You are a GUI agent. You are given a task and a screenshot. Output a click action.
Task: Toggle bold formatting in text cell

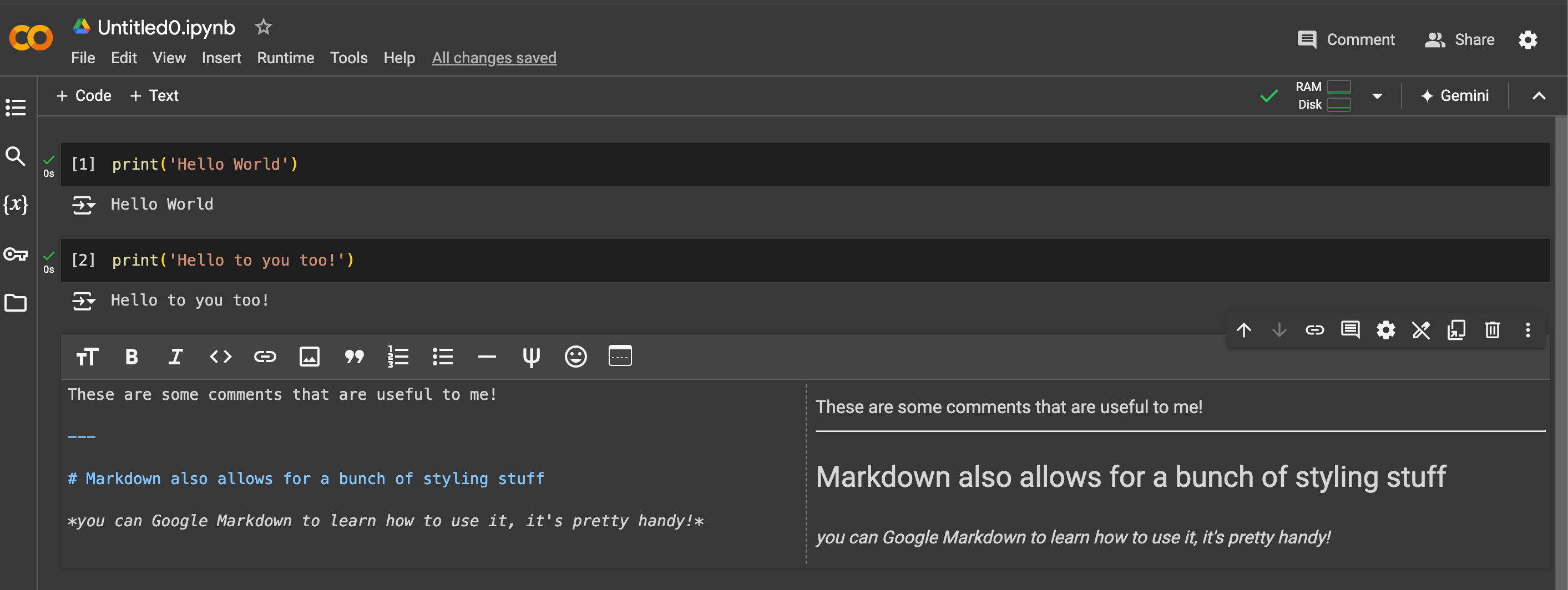click(x=131, y=357)
